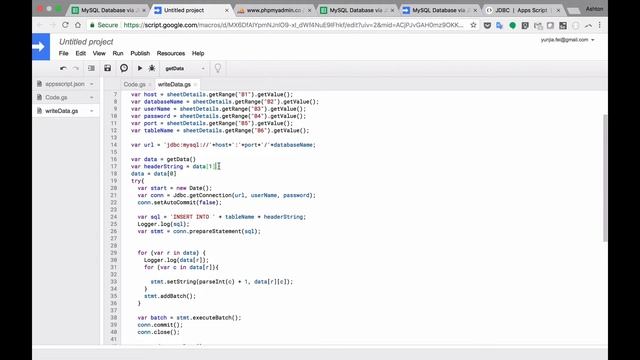Click the Indent toolbar icon
Image resolution: width=640 pixels, height=360 pixels.
(x=91, y=69)
